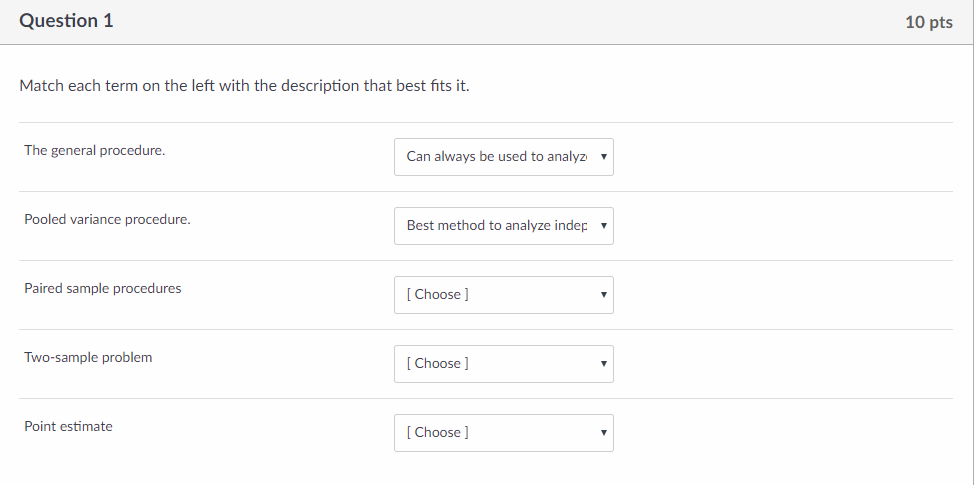This screenshot has width=975, height=485.
Task: Click the term 'Pooled variance procedure.'
Action: [x=108, y=219]
